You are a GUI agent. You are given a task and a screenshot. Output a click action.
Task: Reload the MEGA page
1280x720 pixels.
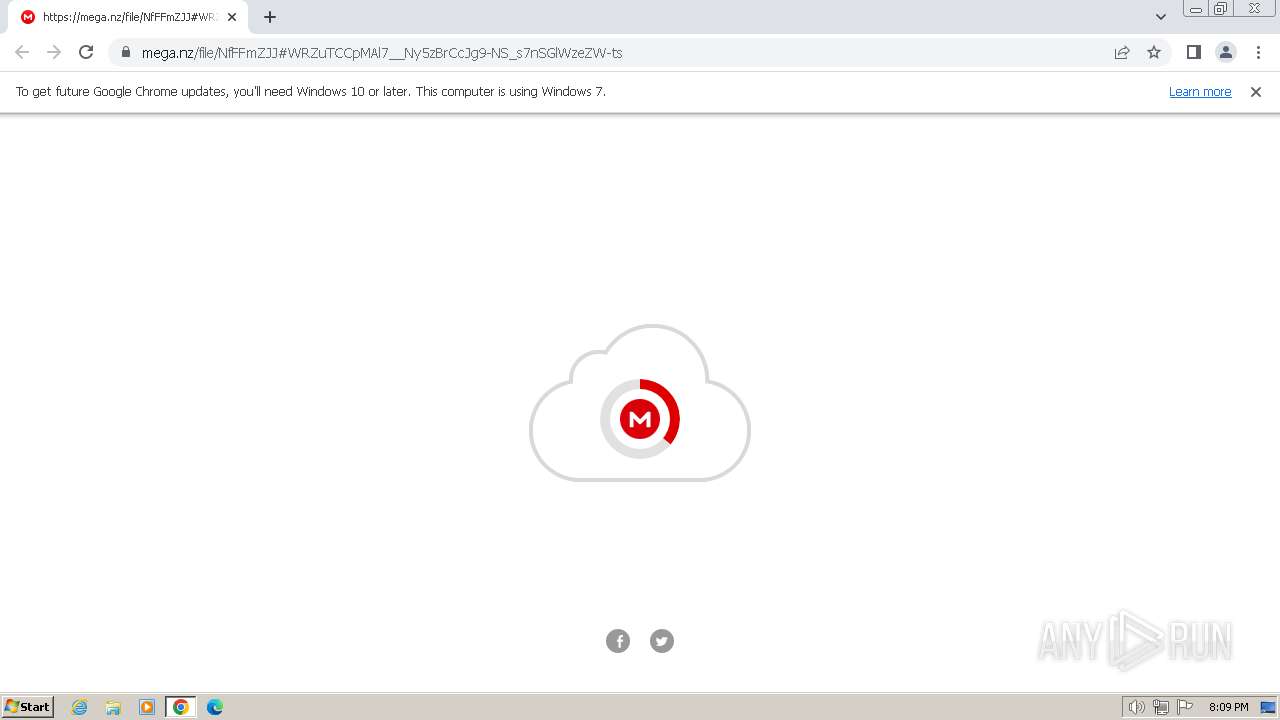coord(86,52)
